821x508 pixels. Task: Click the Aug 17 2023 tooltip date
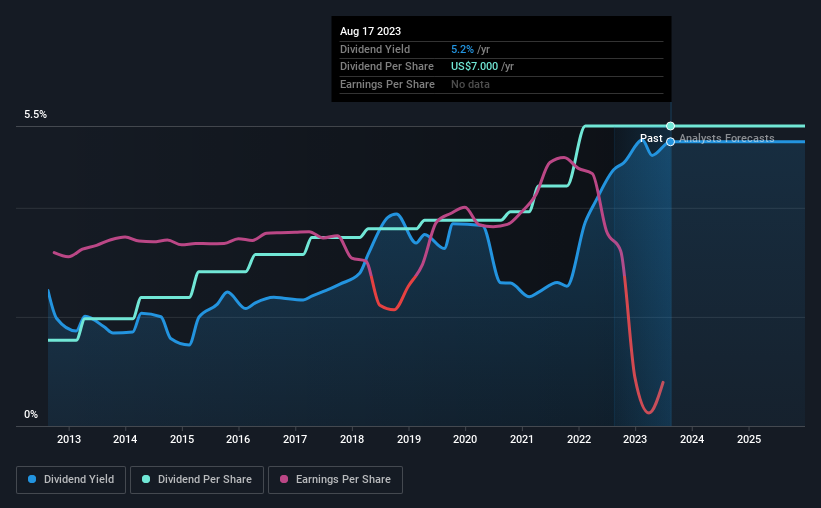click(x=370, y=31)
